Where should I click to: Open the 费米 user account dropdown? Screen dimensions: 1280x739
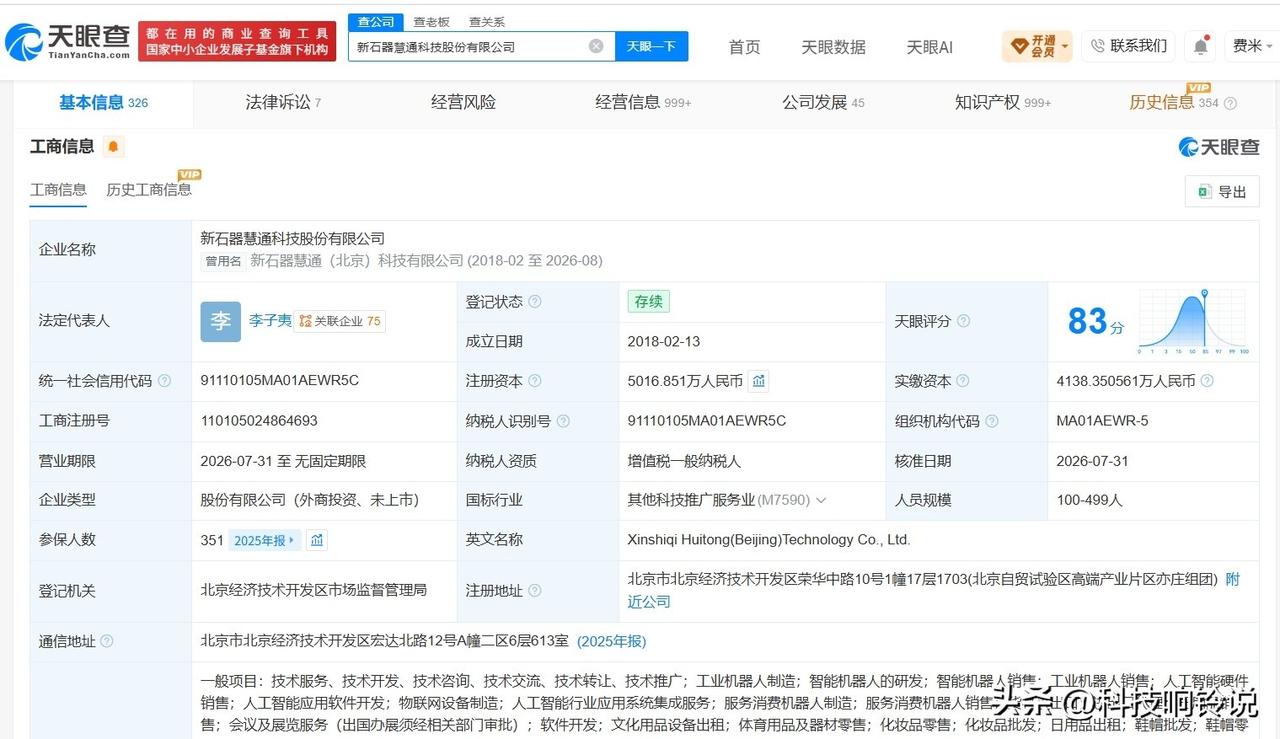coord(1253,46)
